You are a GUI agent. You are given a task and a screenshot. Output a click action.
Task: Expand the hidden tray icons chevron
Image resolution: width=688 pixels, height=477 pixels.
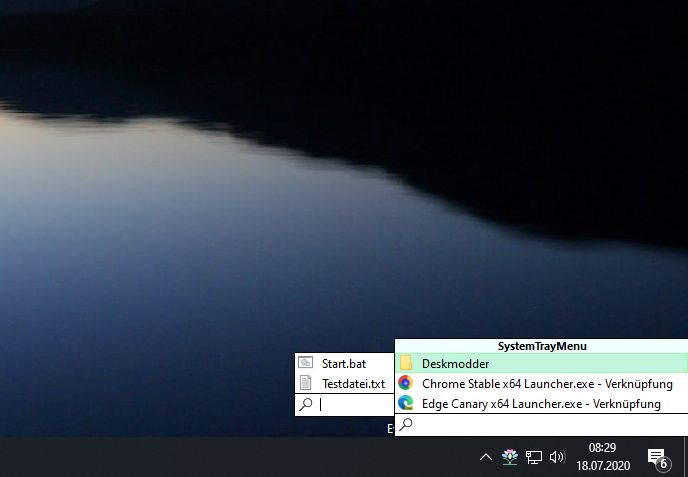tap(485, 457)
